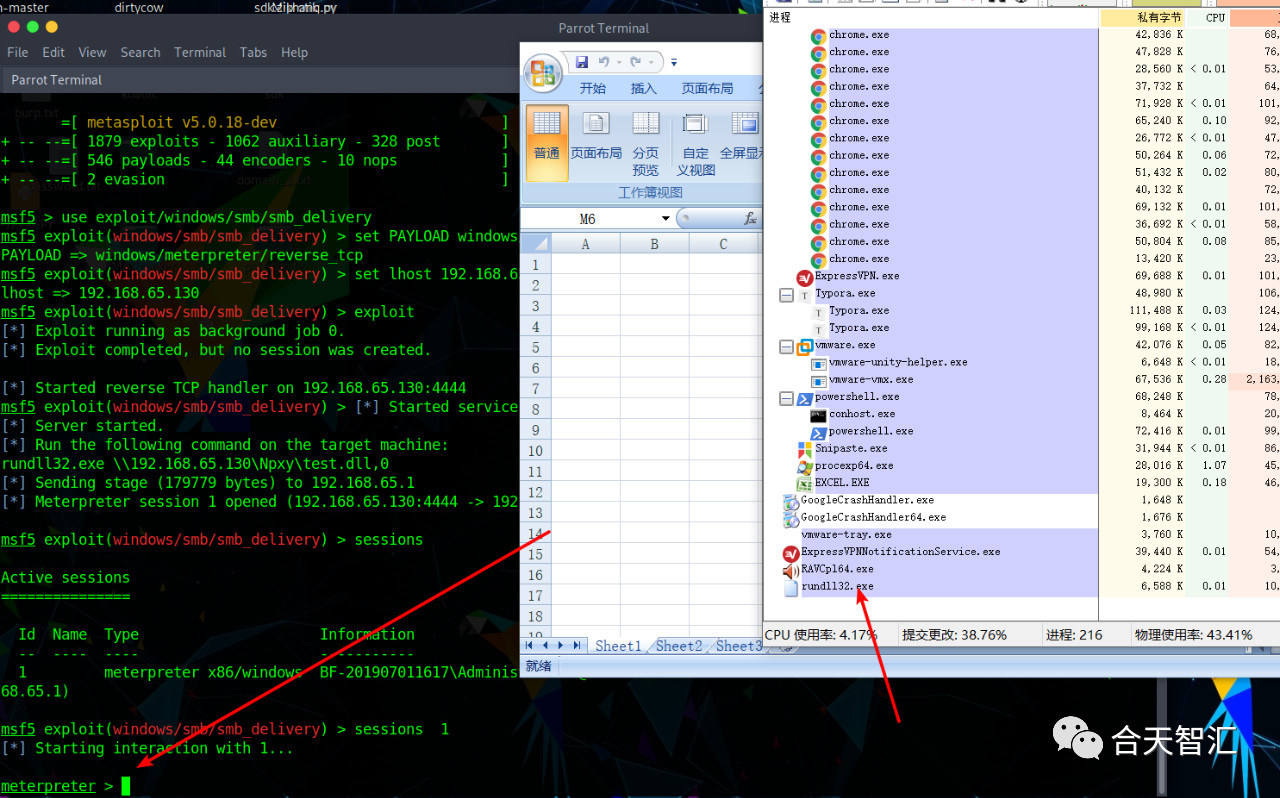
Task: Go to next sheet navigation arrow
Action: click(560, 646)
